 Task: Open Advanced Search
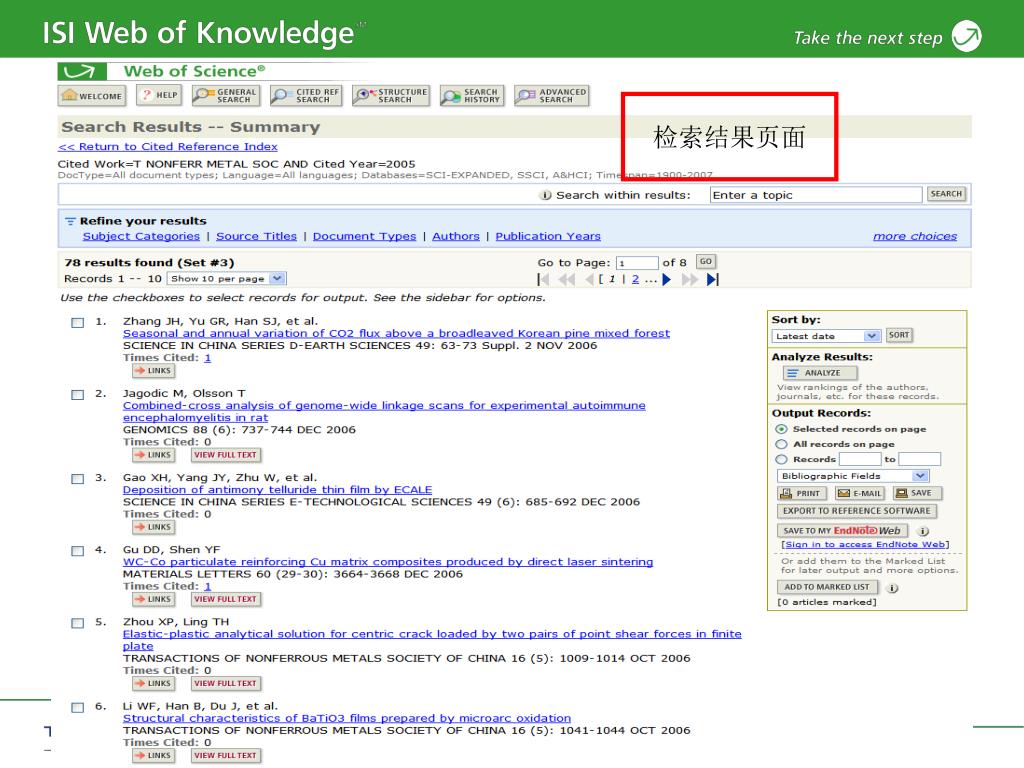coord(551,96)
